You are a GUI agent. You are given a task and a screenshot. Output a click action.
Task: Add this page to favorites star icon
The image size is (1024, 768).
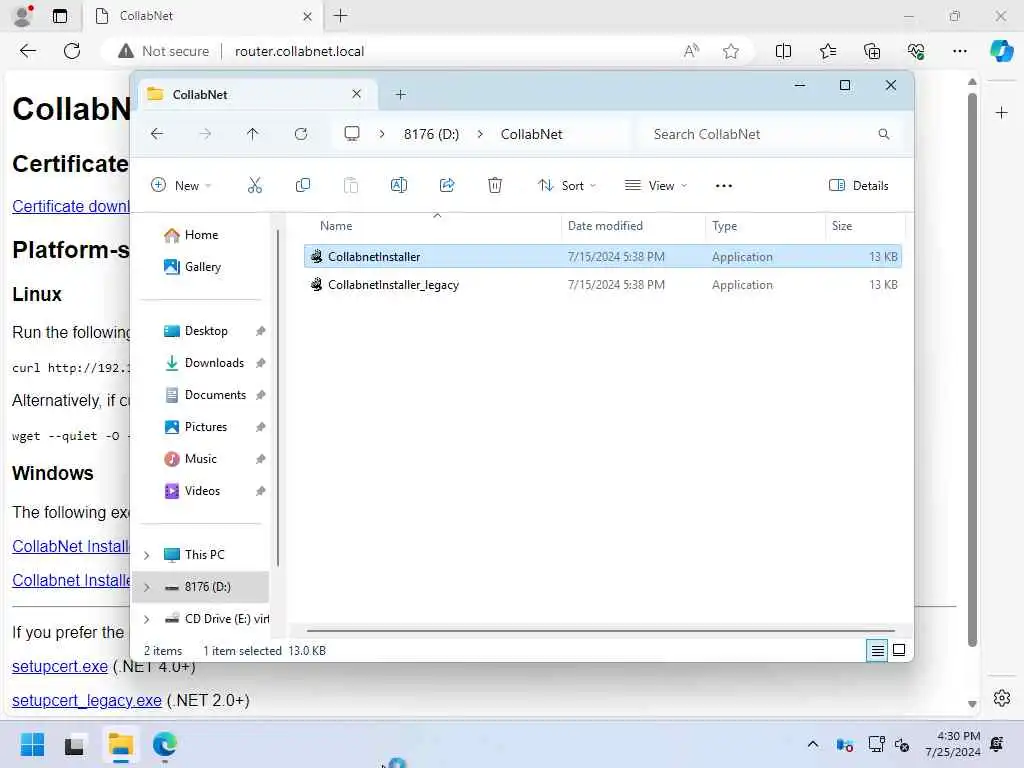click(731, 51)
